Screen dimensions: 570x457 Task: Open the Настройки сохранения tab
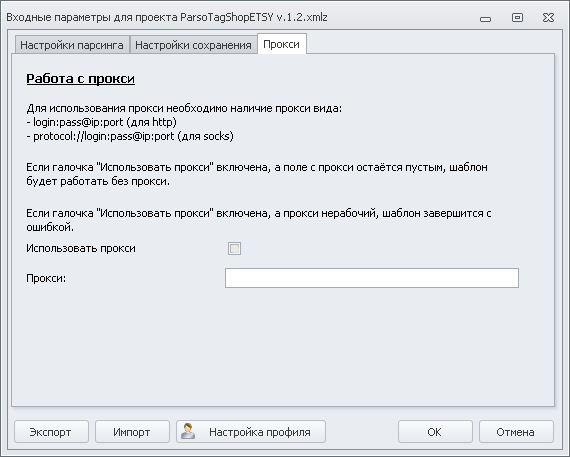193,45
